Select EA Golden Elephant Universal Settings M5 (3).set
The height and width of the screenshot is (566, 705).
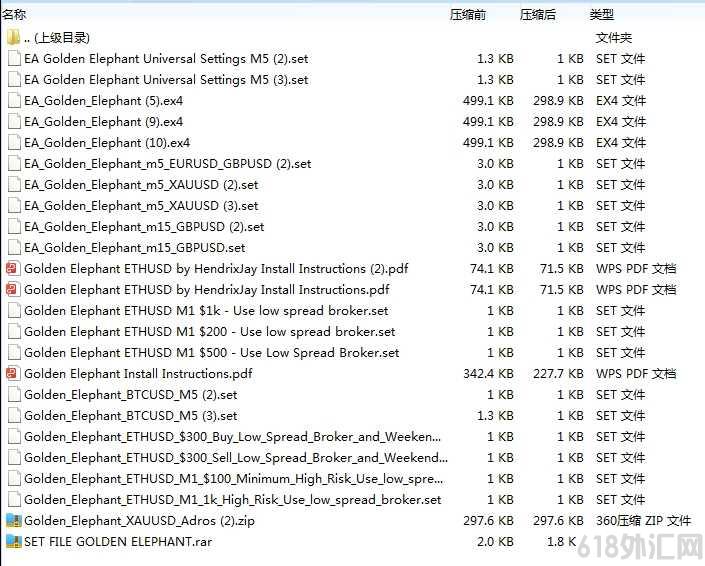coord(166,80)
